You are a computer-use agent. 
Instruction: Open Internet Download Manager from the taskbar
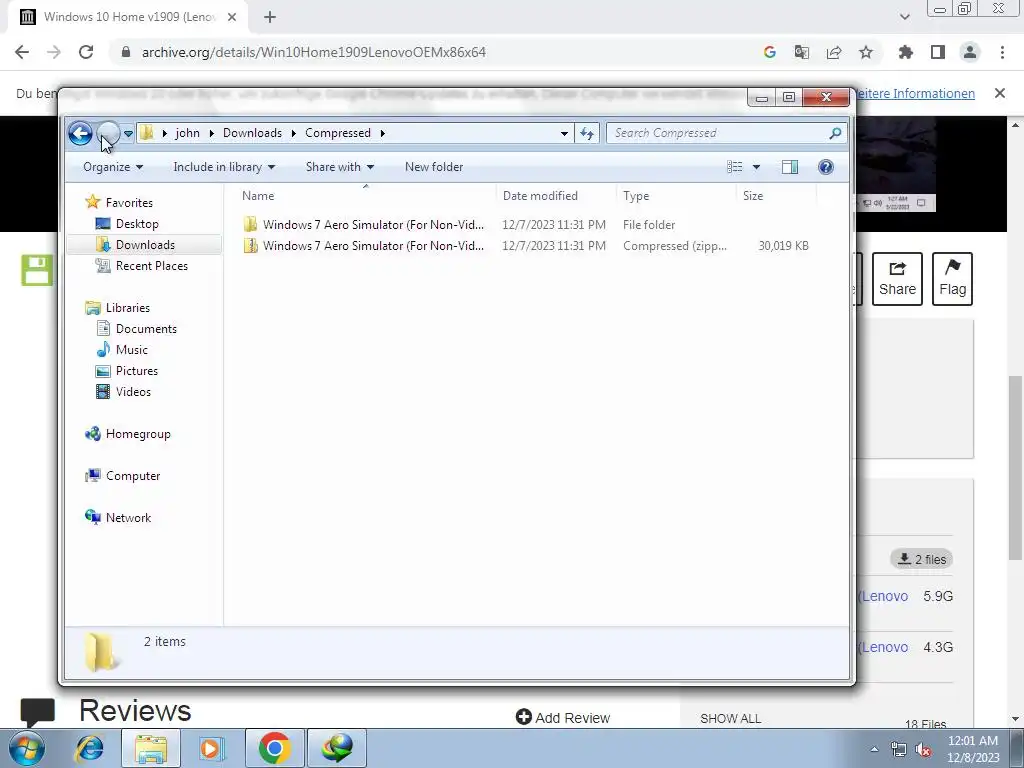coord(337,748)
